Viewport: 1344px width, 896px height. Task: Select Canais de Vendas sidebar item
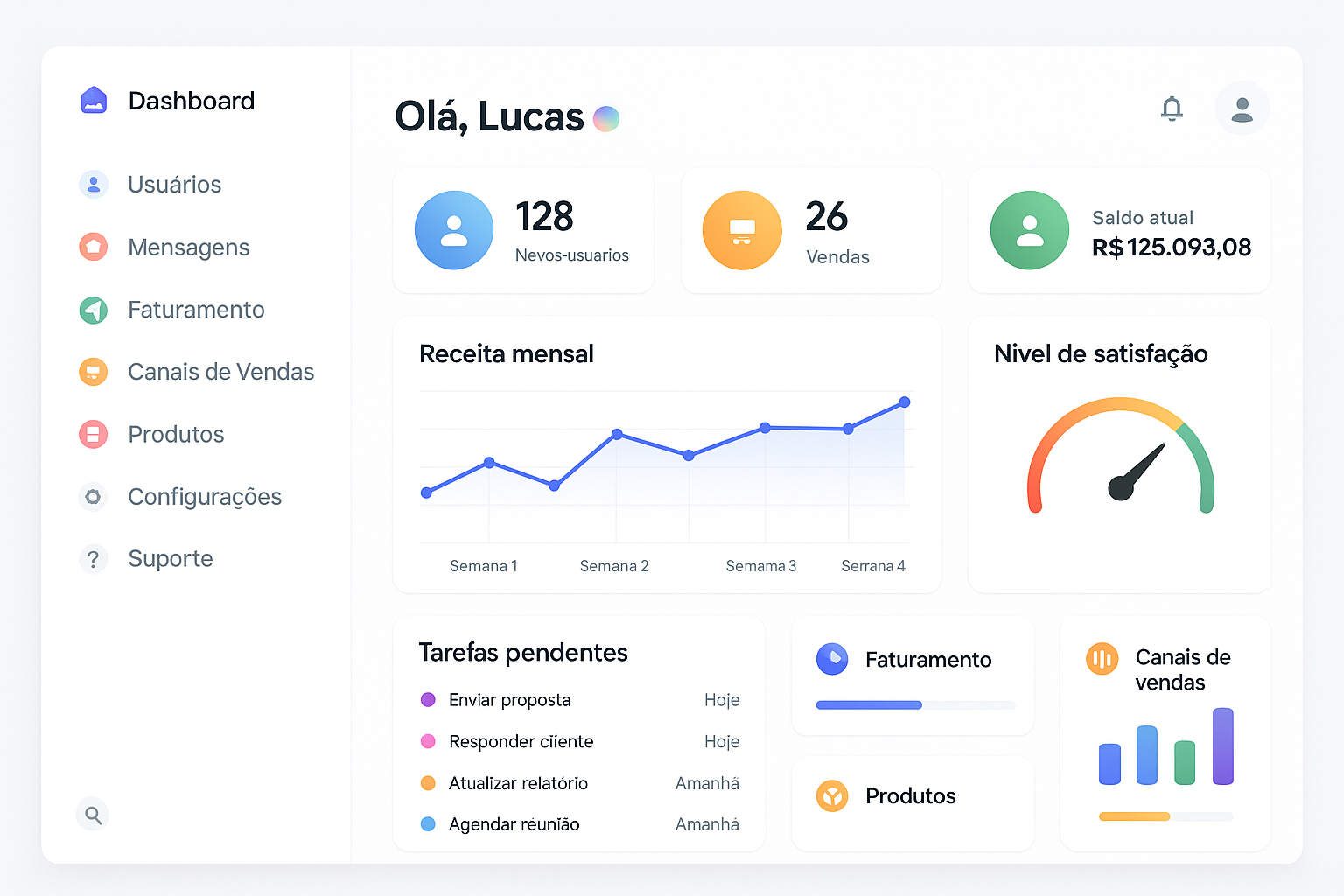tap(220, 372)
